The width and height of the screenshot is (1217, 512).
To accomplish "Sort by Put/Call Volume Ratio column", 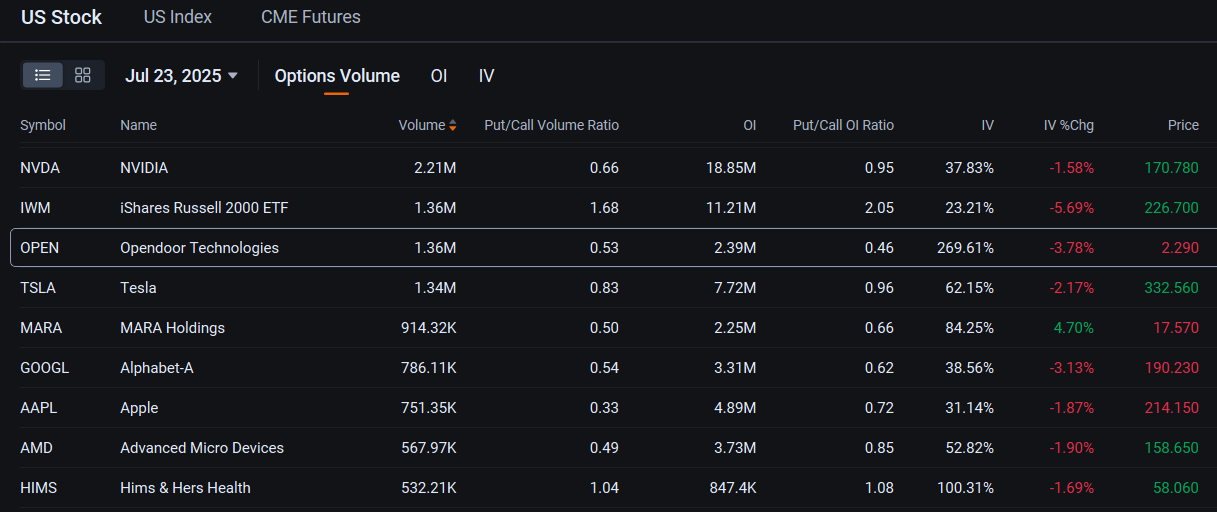I will point(551,125).
